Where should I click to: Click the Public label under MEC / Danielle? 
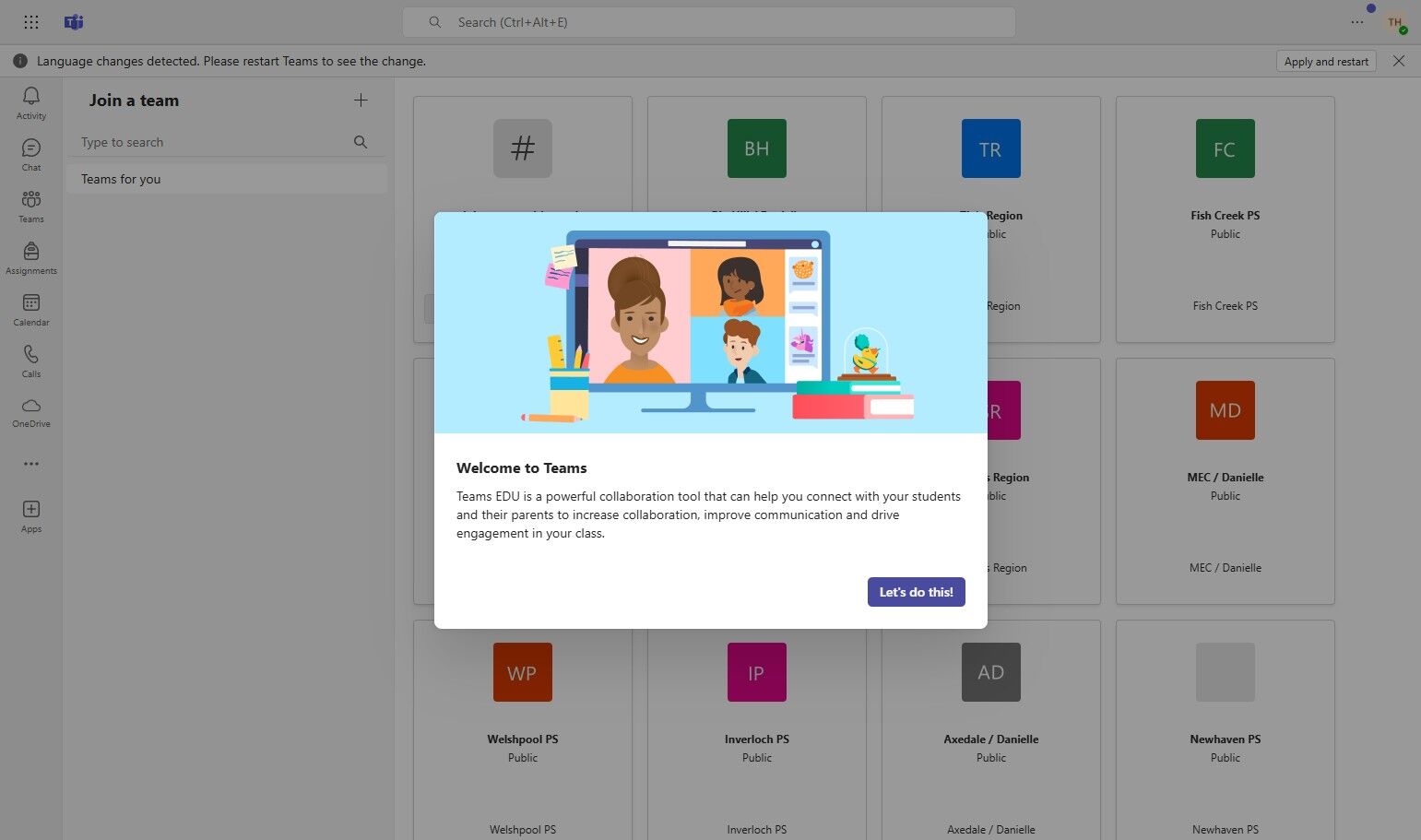tap(1226, 495)
